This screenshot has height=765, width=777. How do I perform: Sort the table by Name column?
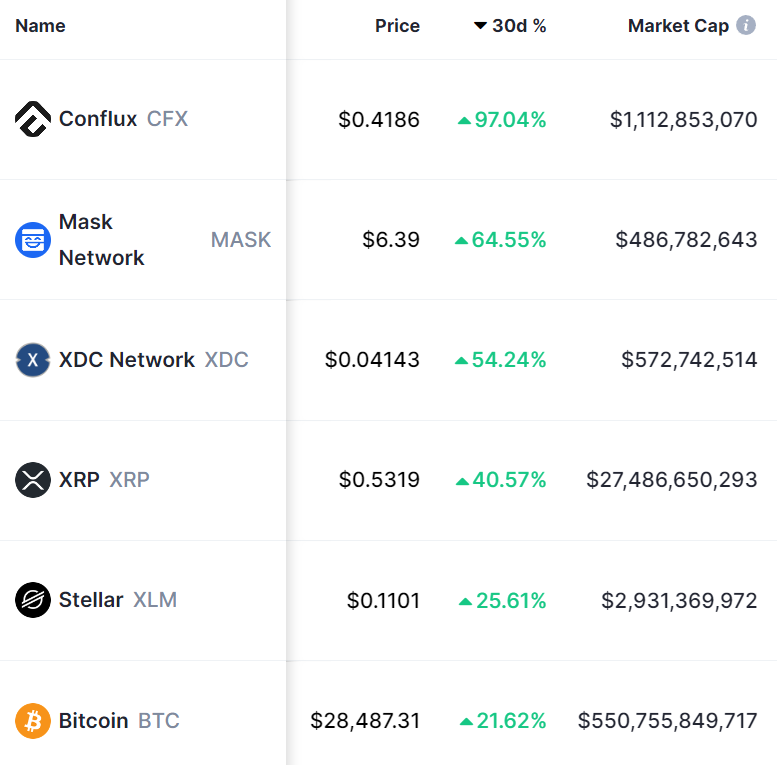[40, 26]
